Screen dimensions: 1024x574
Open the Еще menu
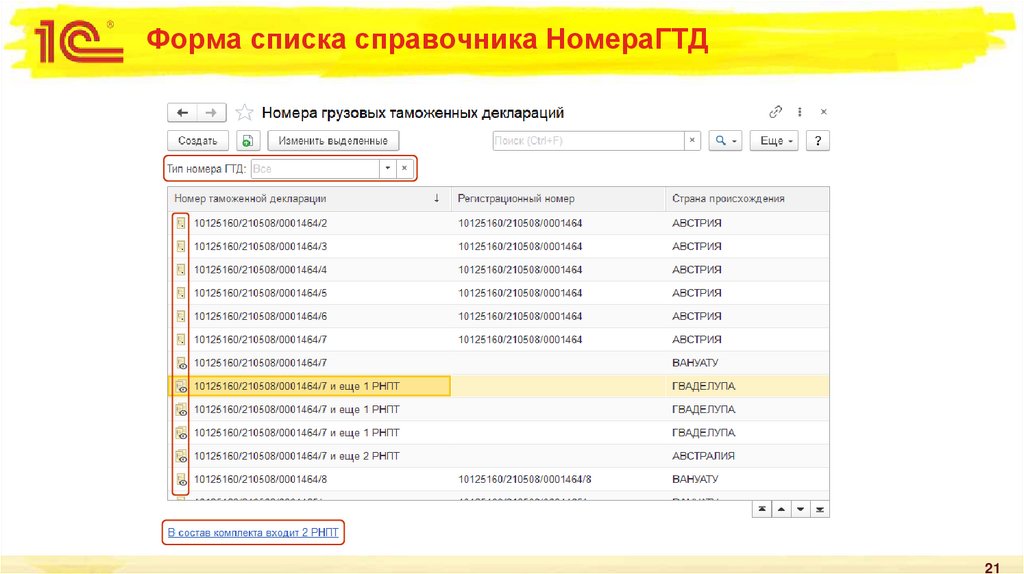pyautogui.click(x=776, y=141)
